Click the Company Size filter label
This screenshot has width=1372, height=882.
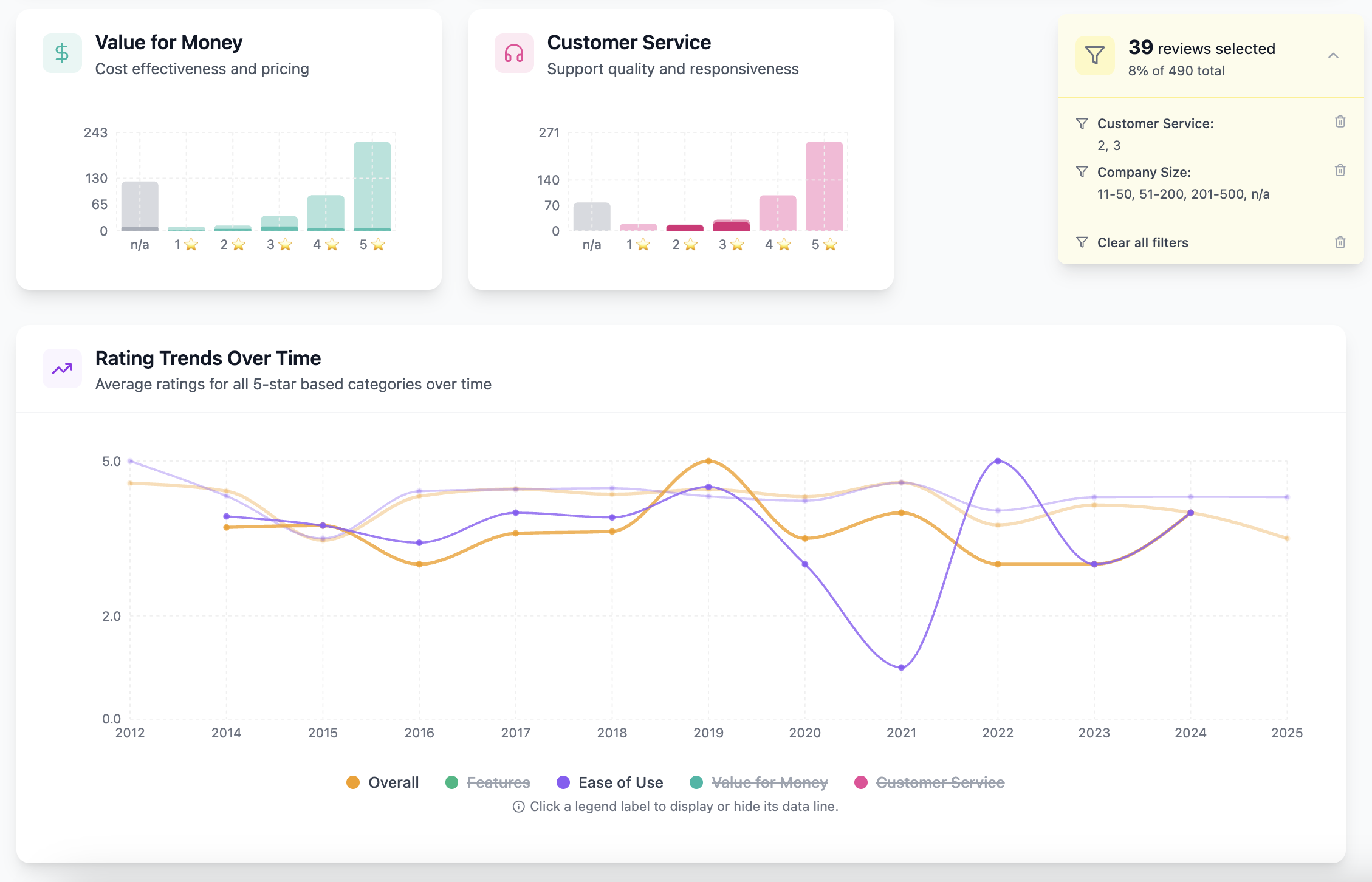(x=1144, y=172)
